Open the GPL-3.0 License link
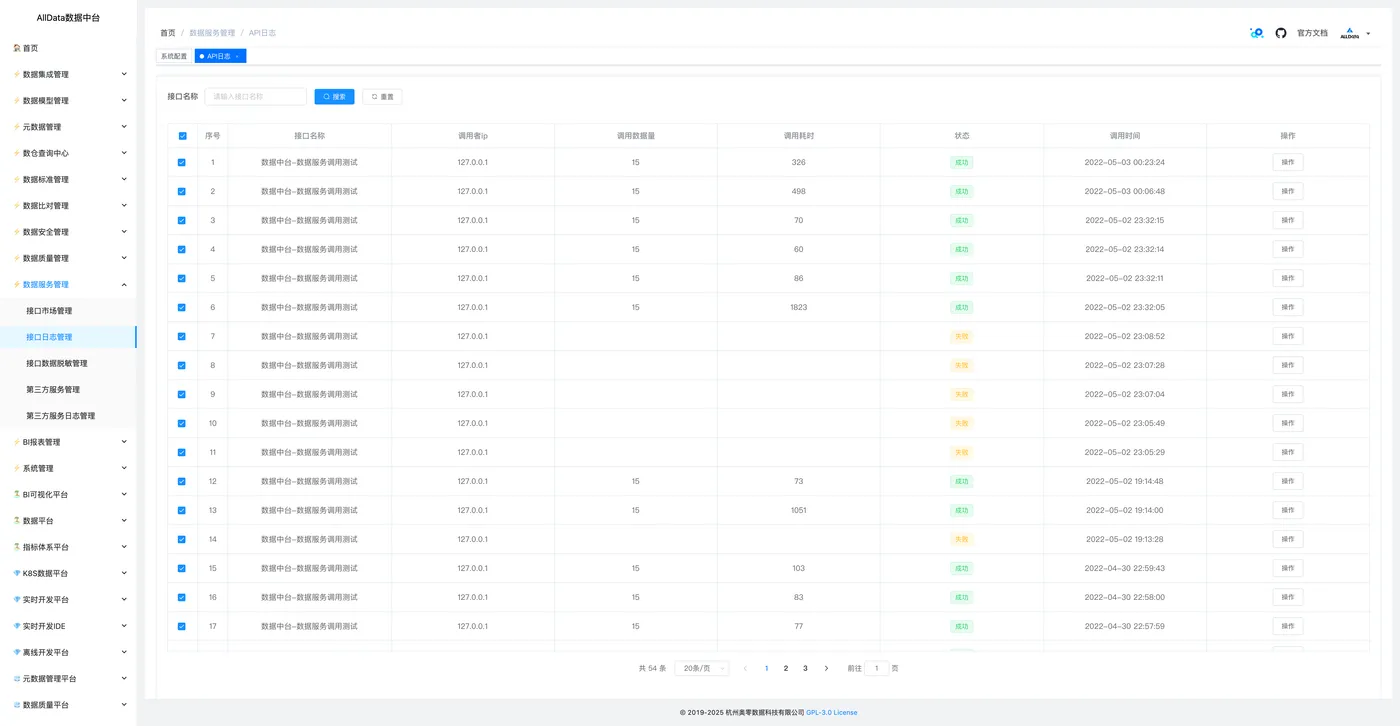 tap(832, 713)
